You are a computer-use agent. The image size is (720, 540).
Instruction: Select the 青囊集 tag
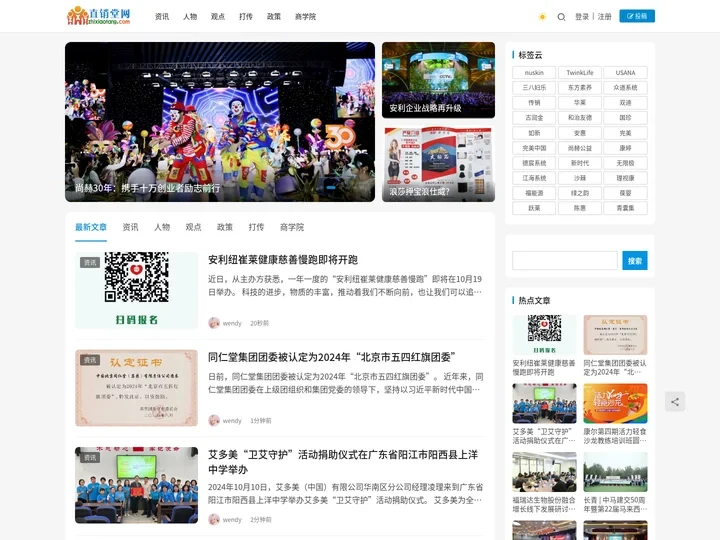625,208
